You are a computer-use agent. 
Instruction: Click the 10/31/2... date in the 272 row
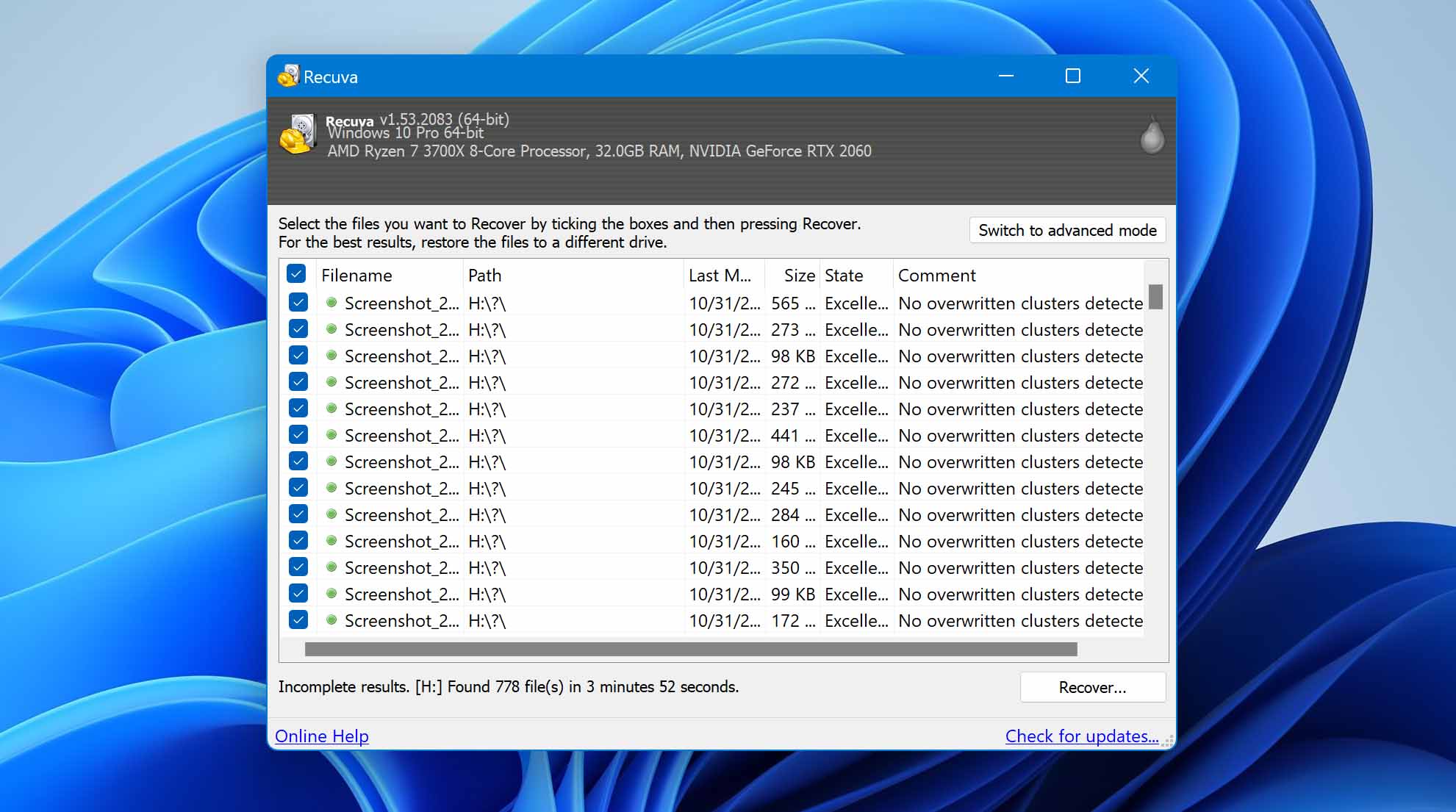[724, 383]
